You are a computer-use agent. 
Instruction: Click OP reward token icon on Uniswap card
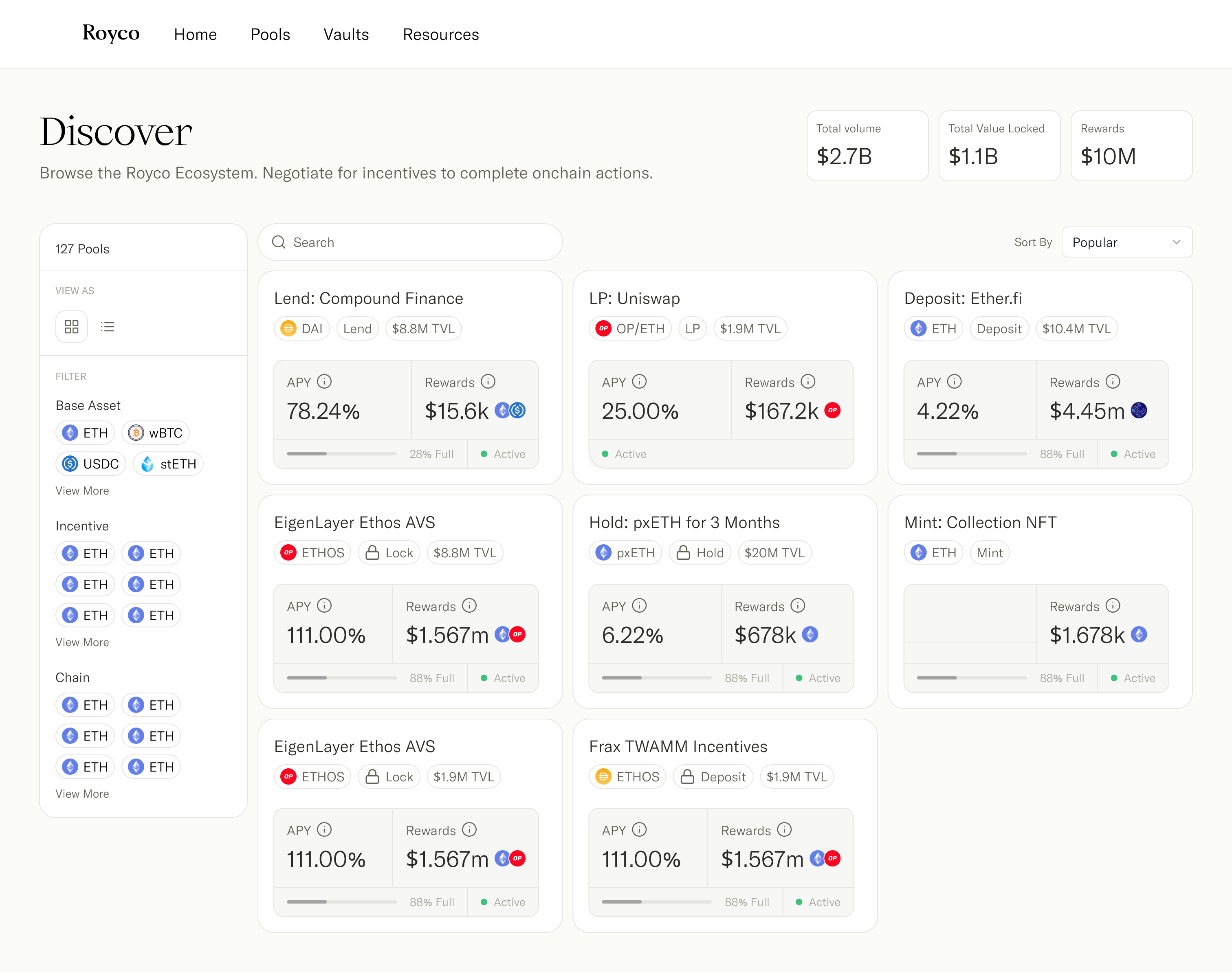[x=832, y=410]
